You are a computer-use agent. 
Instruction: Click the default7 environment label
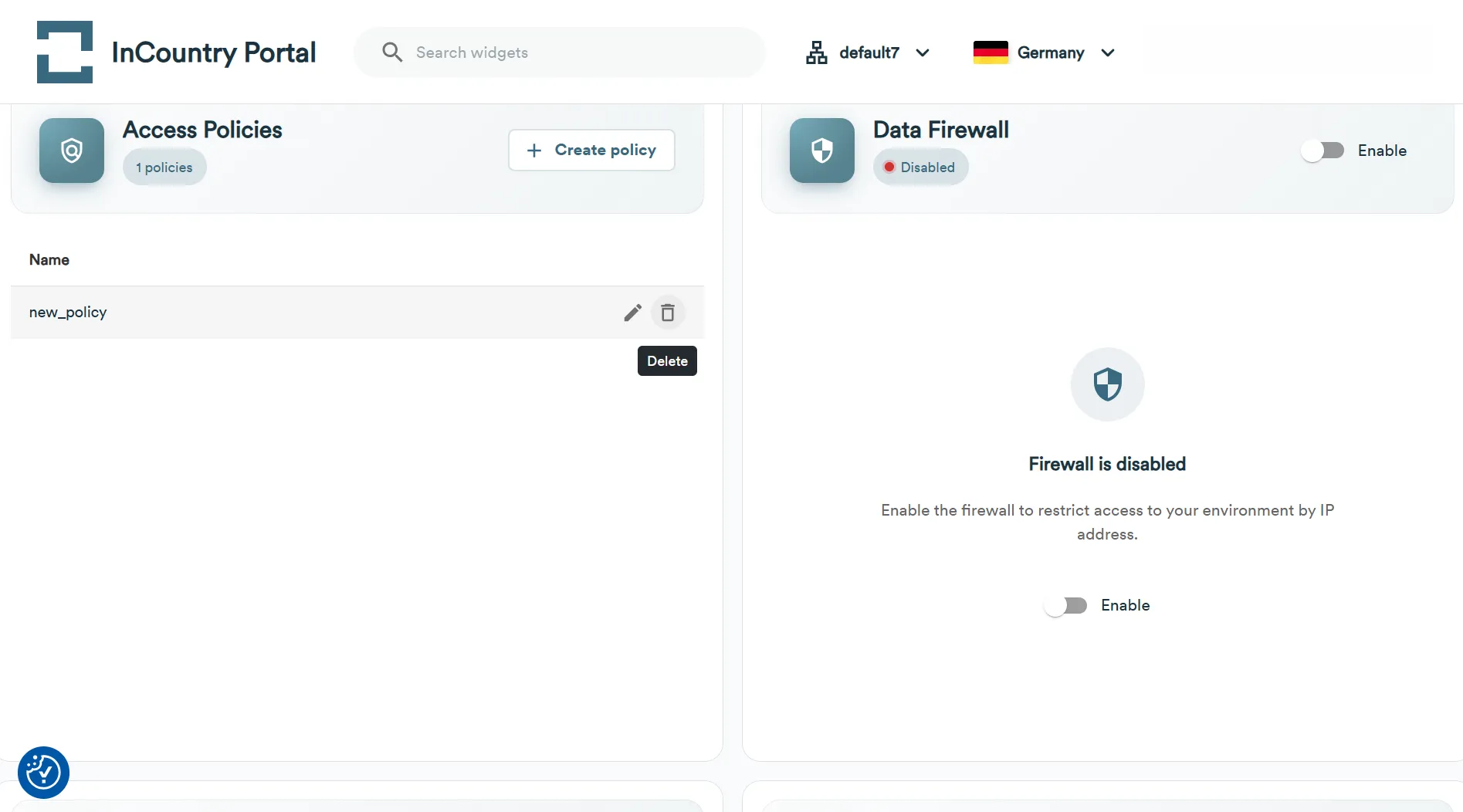coord(869,52)
